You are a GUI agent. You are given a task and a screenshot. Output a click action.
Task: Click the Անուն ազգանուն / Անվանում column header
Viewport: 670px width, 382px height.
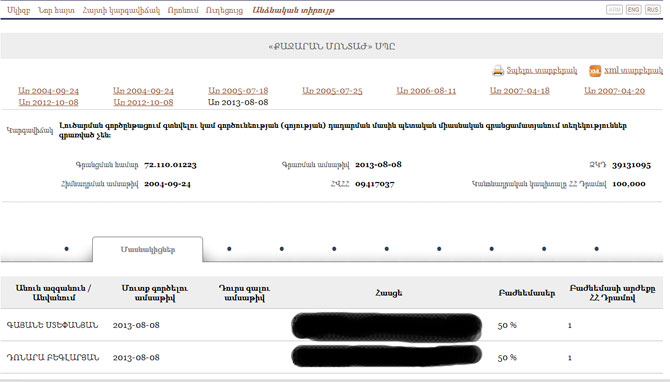coord(54,293)
